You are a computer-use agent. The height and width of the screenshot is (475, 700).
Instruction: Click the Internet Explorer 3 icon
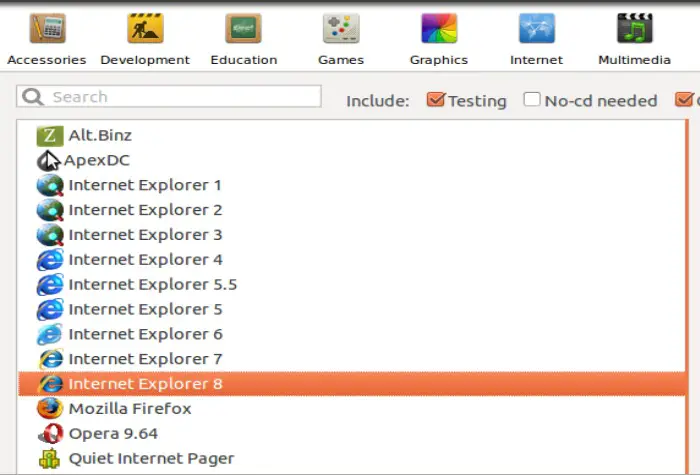pyautogui.click(x=50, y=235)
